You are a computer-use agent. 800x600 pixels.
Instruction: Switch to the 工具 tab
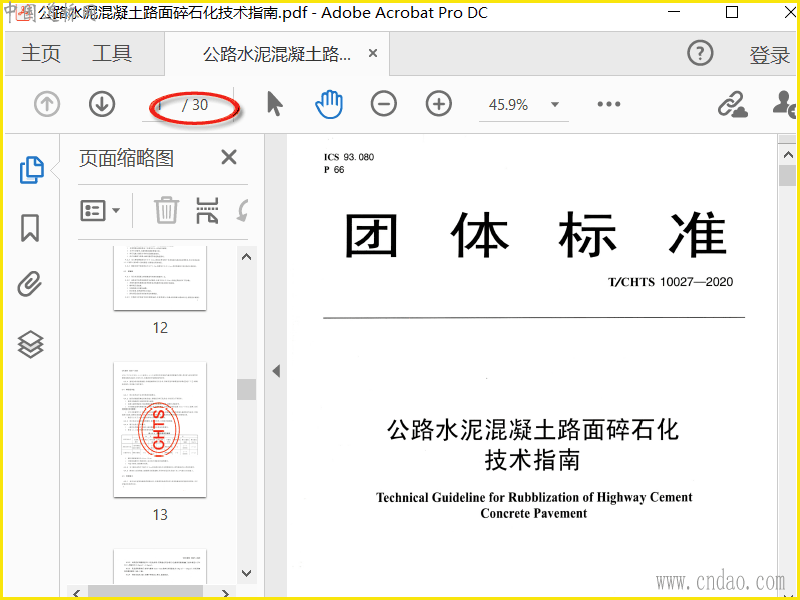112,53
